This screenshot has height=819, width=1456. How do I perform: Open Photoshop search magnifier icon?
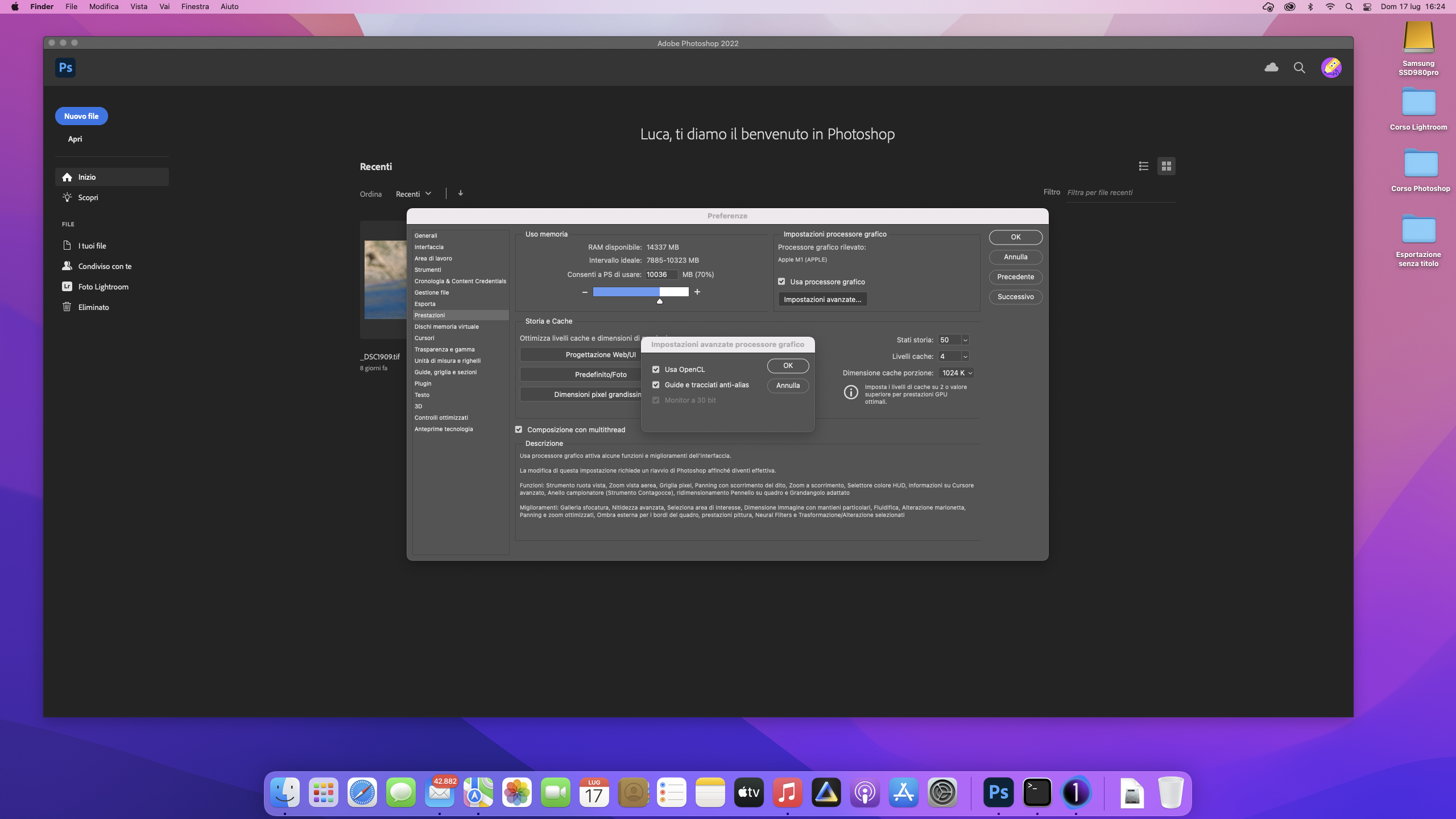[x=1300, y=68]
